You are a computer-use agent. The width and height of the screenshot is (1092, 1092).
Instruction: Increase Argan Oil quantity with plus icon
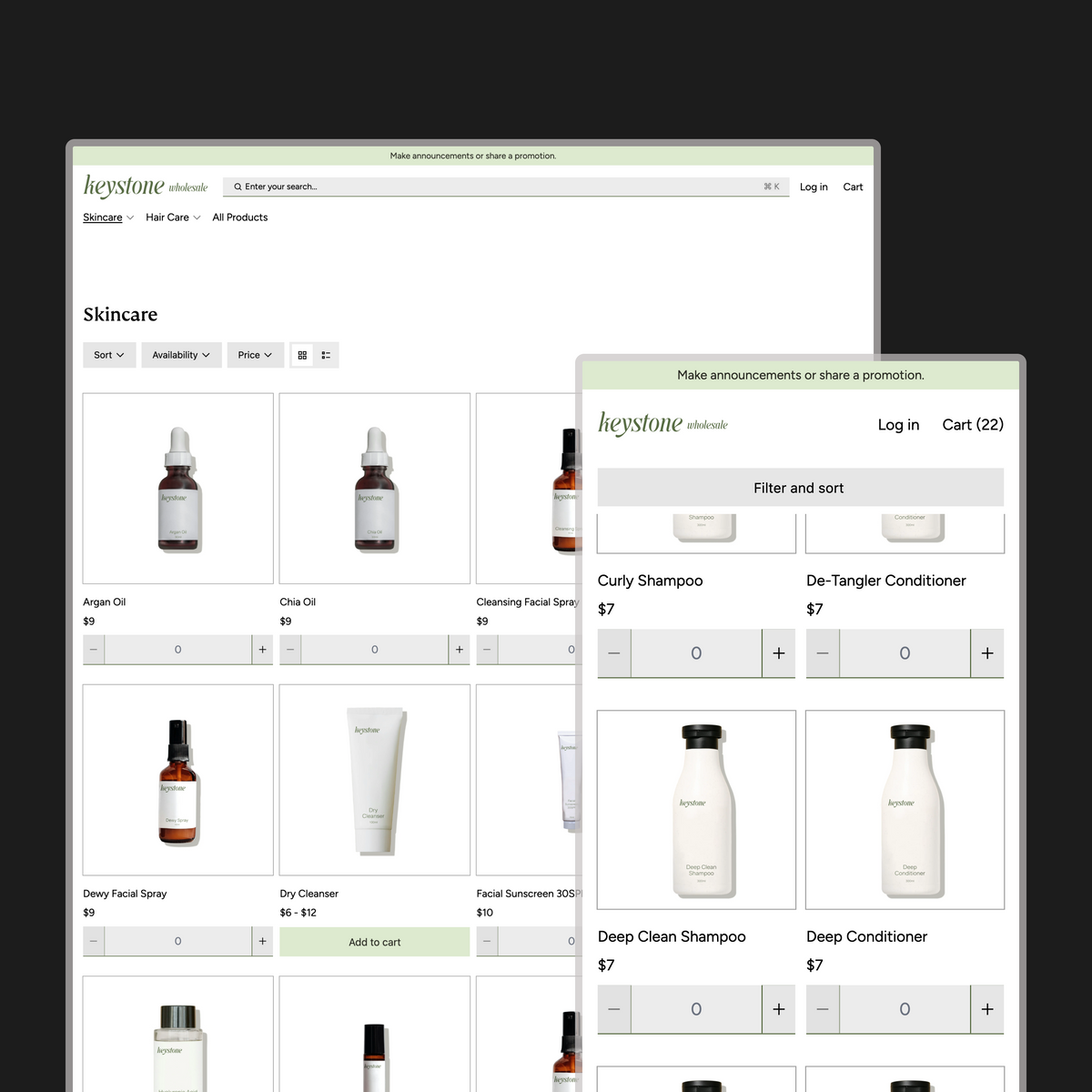263,649
